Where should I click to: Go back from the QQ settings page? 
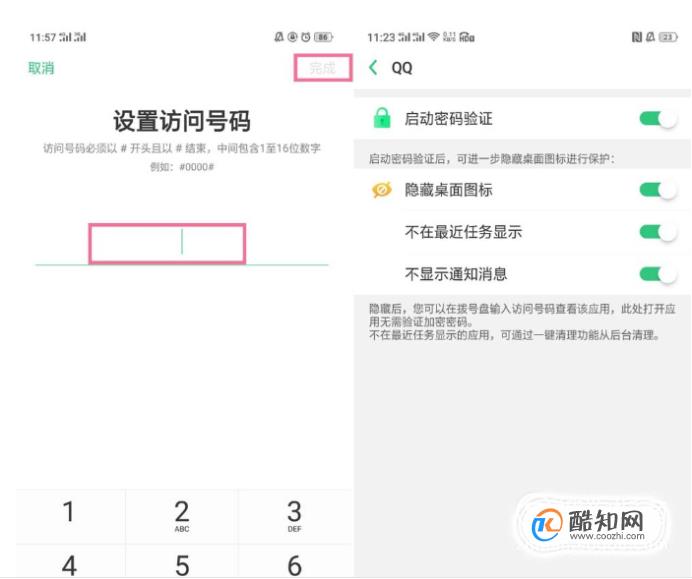coord(373,68)
